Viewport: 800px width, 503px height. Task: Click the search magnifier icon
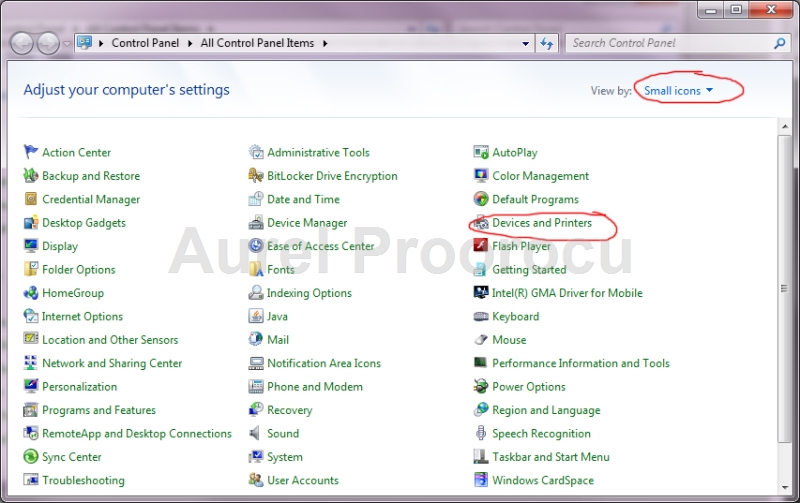(779, 43)
